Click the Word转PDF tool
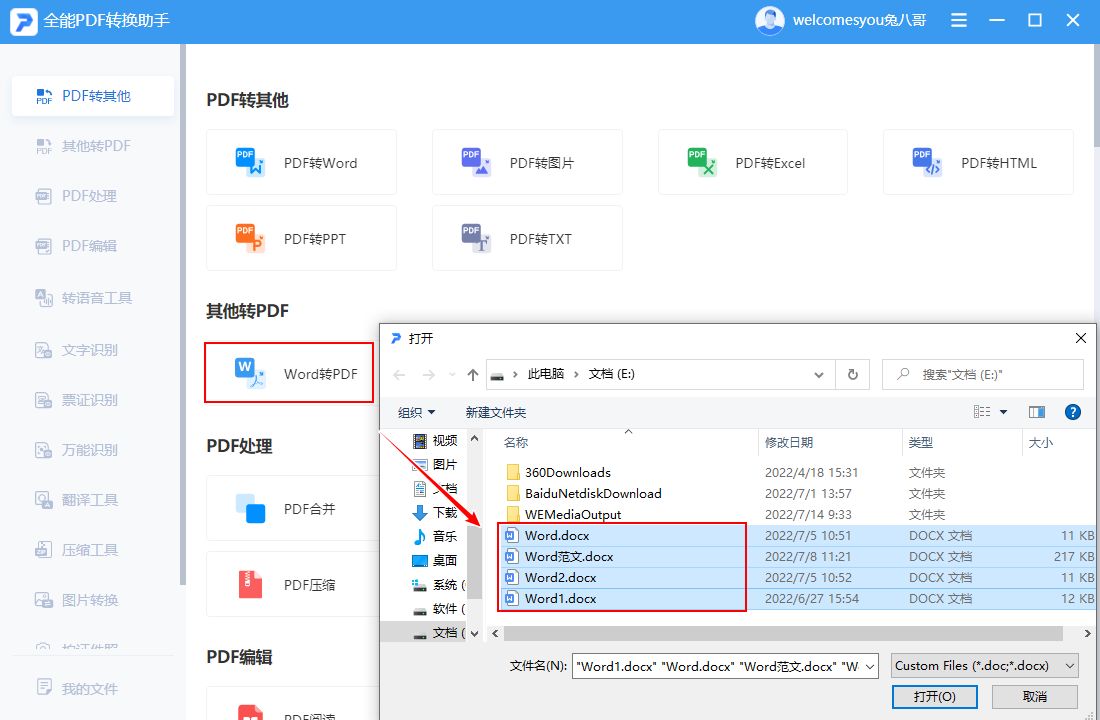This screenshot has height=720, width=1100. [289, 373]
